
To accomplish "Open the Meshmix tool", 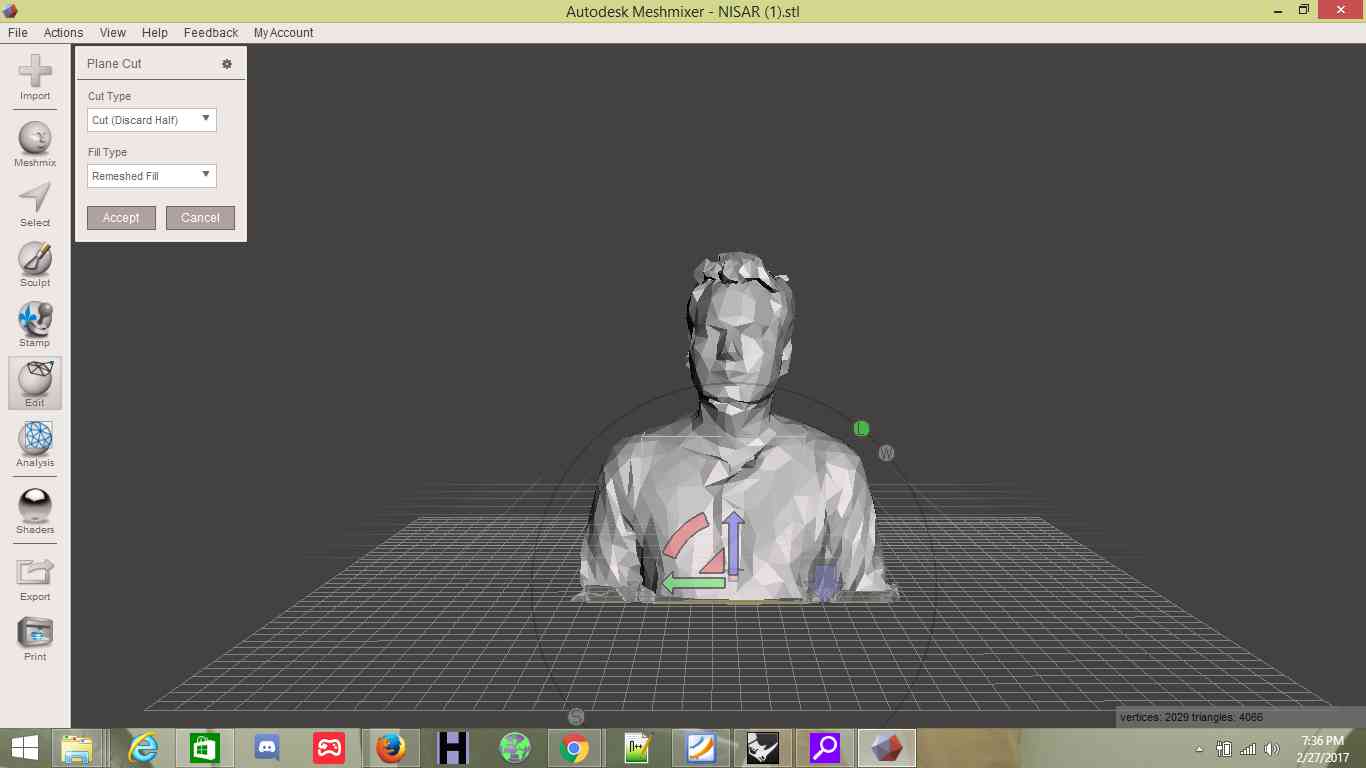I will point(35,144).
